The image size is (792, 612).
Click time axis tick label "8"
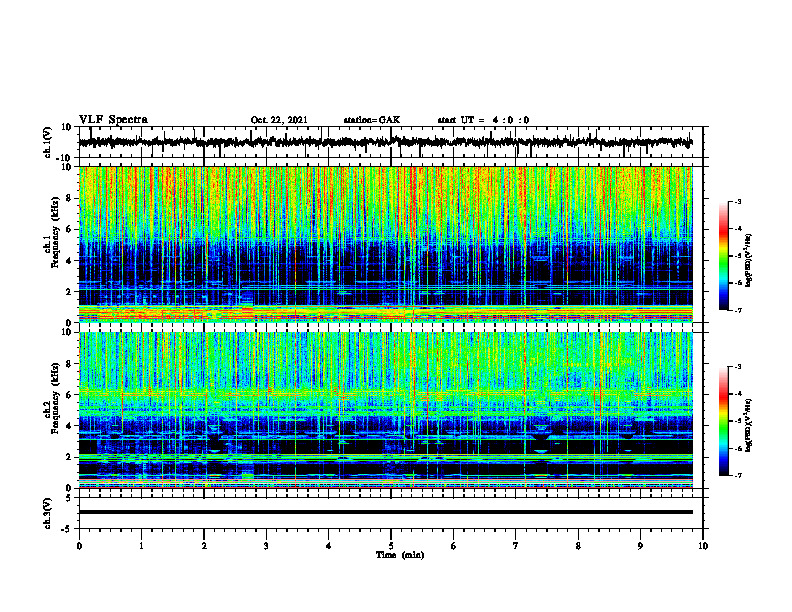[578, 546]
